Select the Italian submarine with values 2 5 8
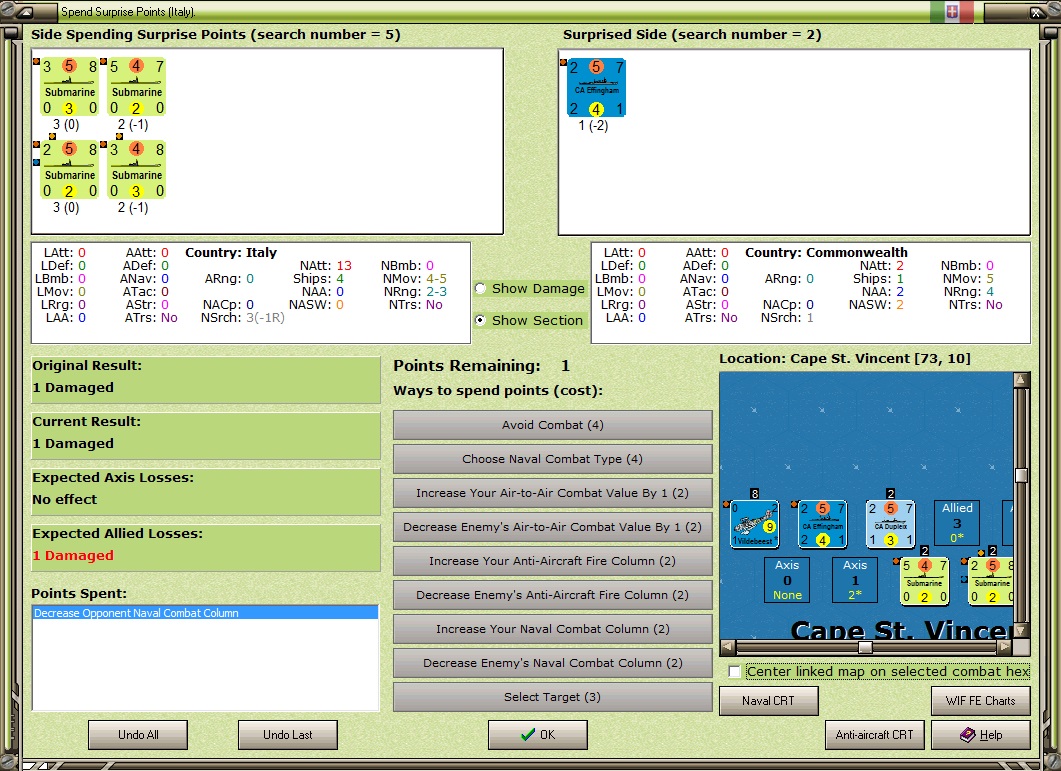1061x771 pixels. [69, 170]
